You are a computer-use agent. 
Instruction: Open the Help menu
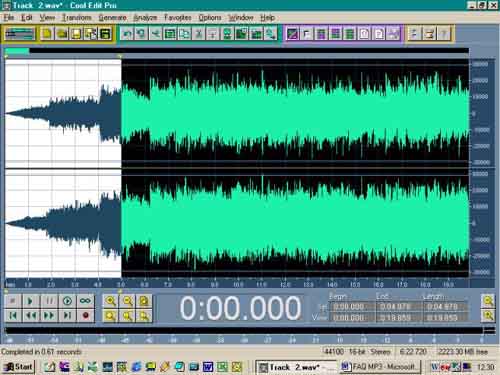pyautogui.click(x=267, y=17)
